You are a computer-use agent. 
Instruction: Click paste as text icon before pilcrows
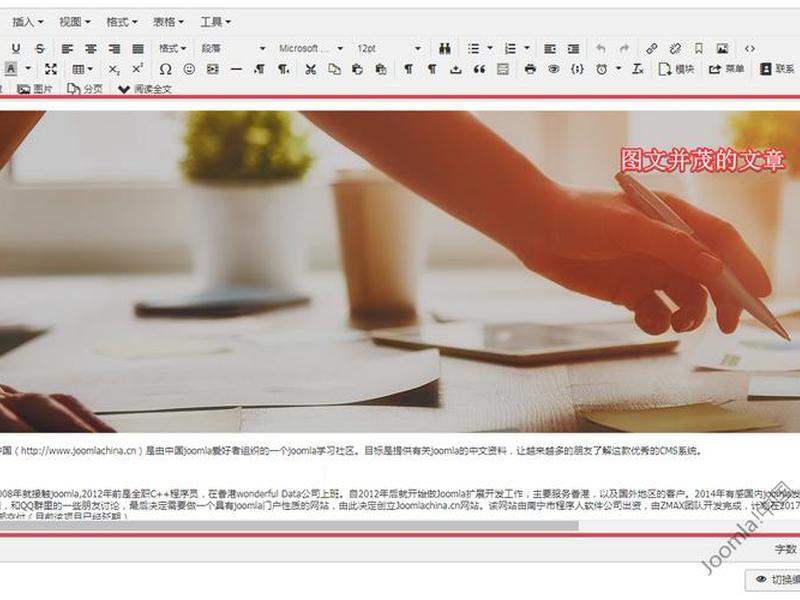pos(381,69)
